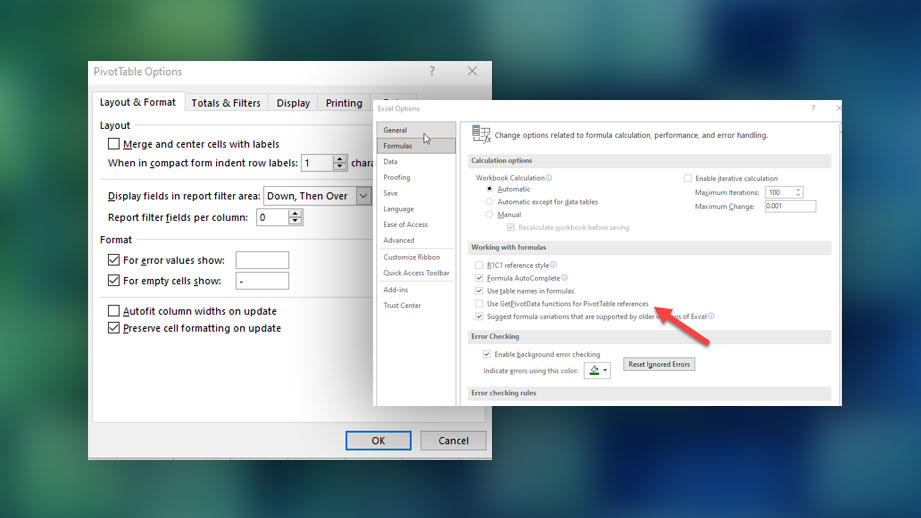This screenshot has height=518, width=921.
Task: Click the Report filter fields per column field
Action: tap(273, 217)
